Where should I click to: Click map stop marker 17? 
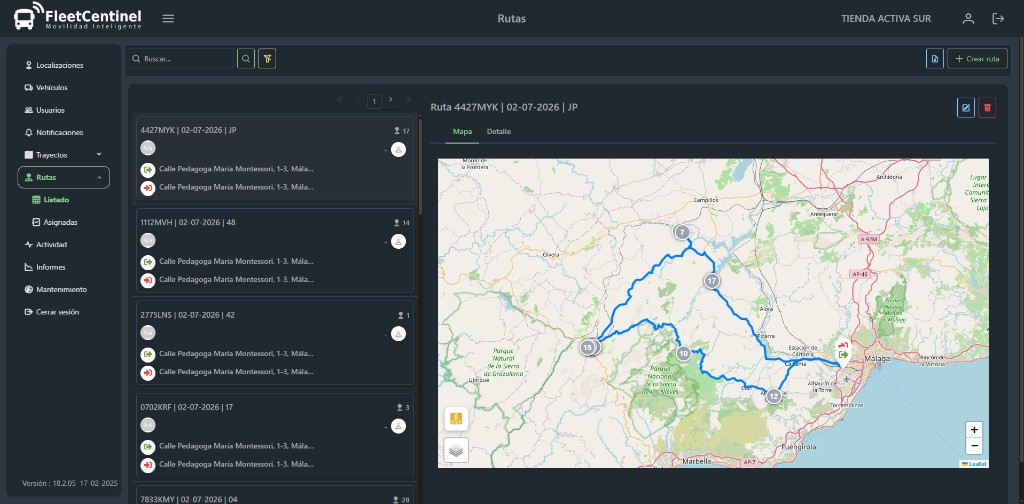click(x=712, y=281)
